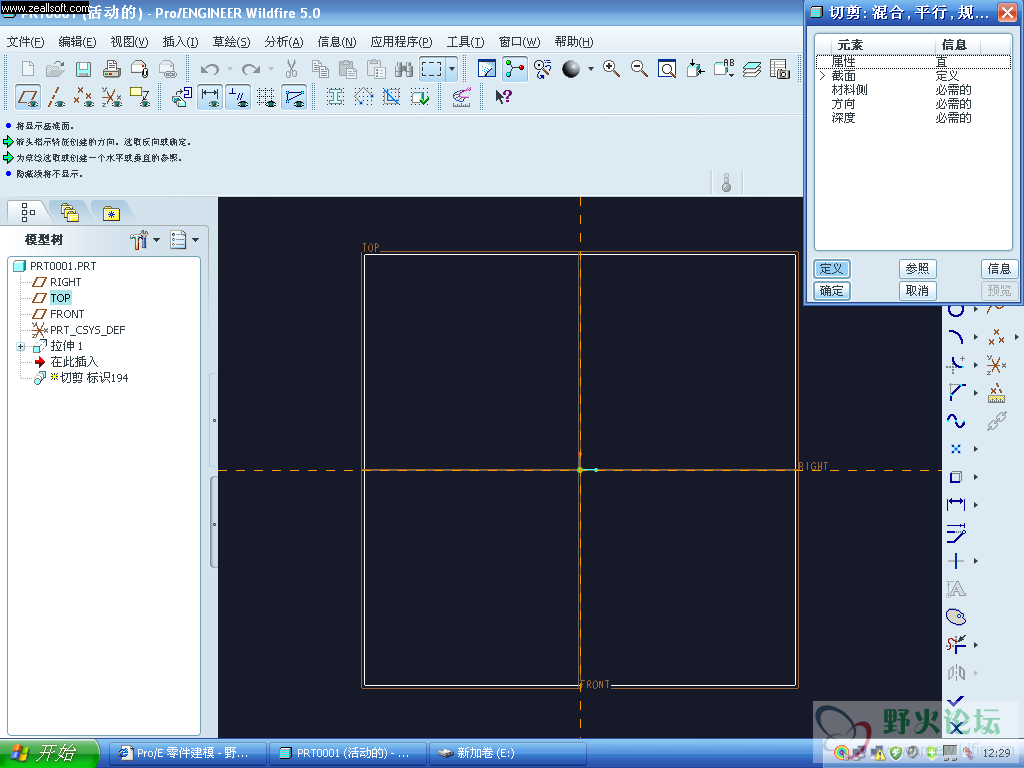Click the Redo arrow icon
This screenshot has width=1024, height=768.
pyautogui.click(x=251, y=69)
